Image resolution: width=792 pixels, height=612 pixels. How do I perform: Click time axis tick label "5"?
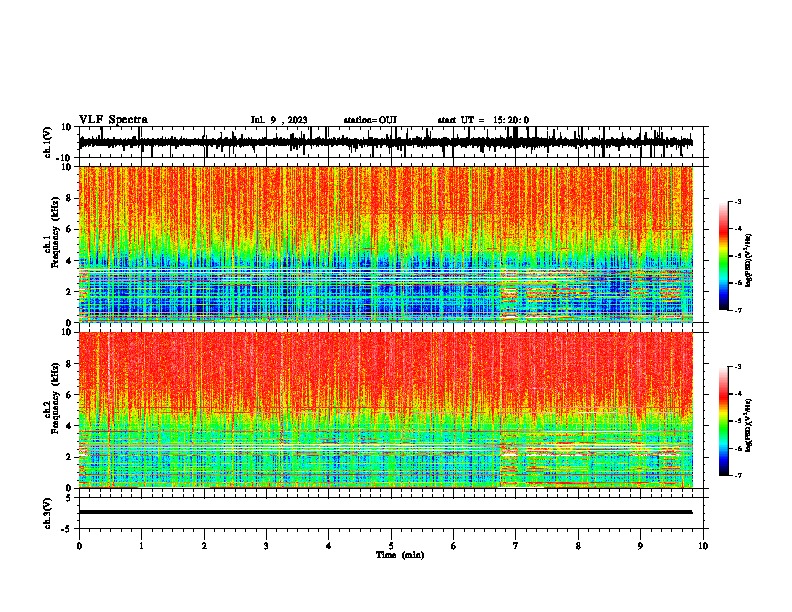pos(391,546)
